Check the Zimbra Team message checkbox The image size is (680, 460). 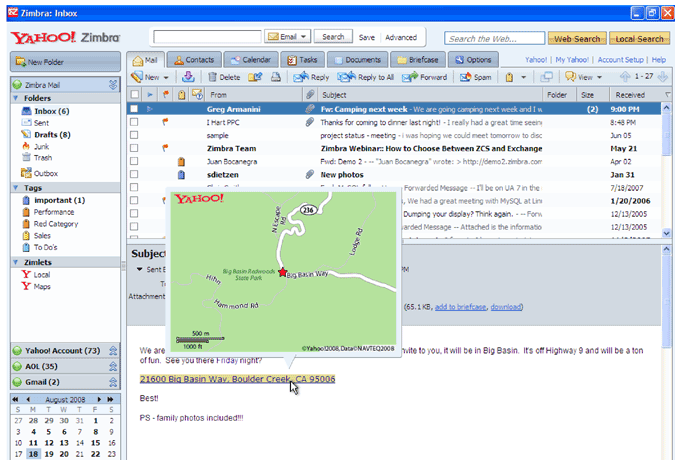(x=134, y=147)
